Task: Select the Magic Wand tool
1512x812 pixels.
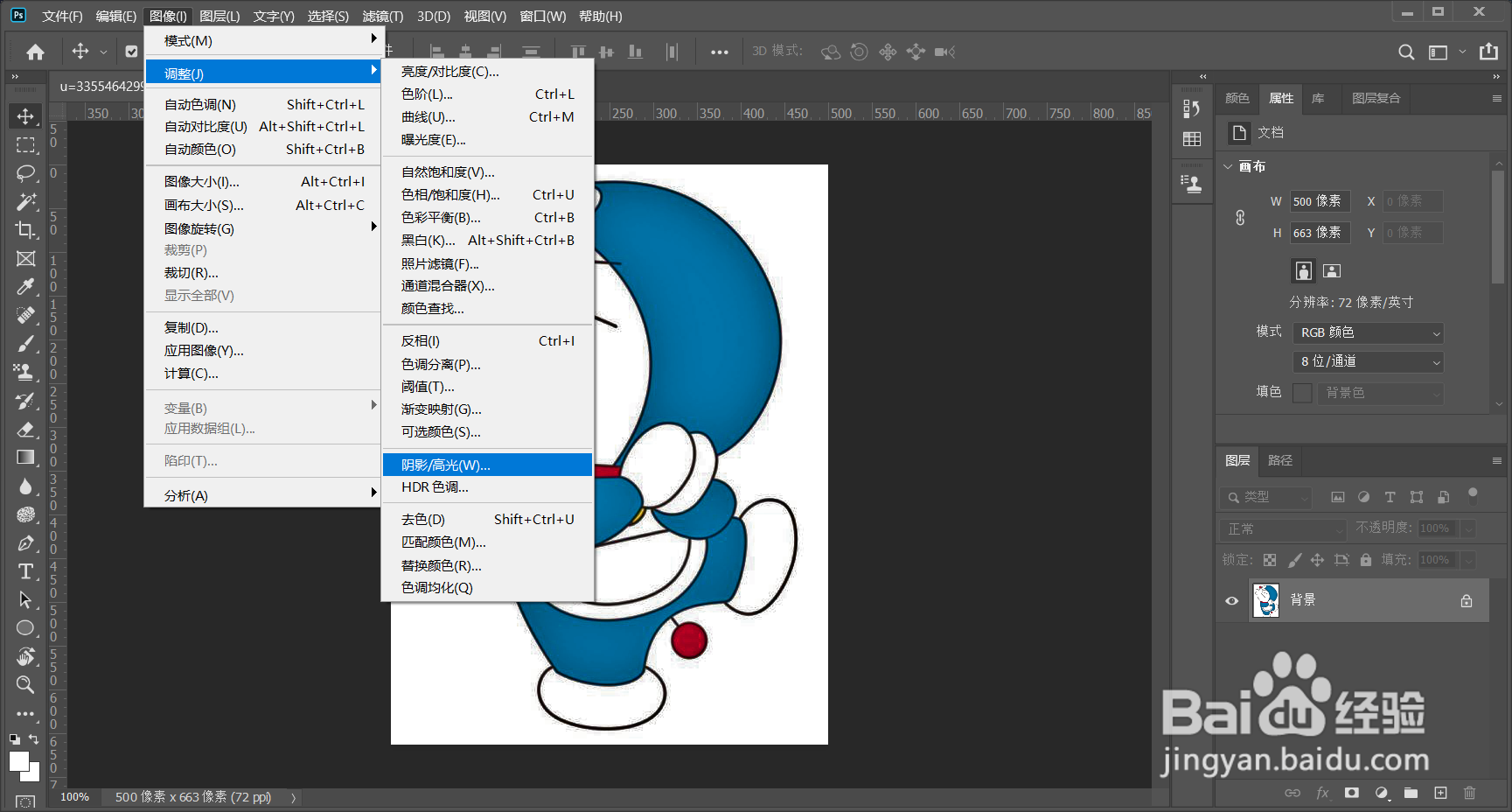Action: [x=25, y=201]
